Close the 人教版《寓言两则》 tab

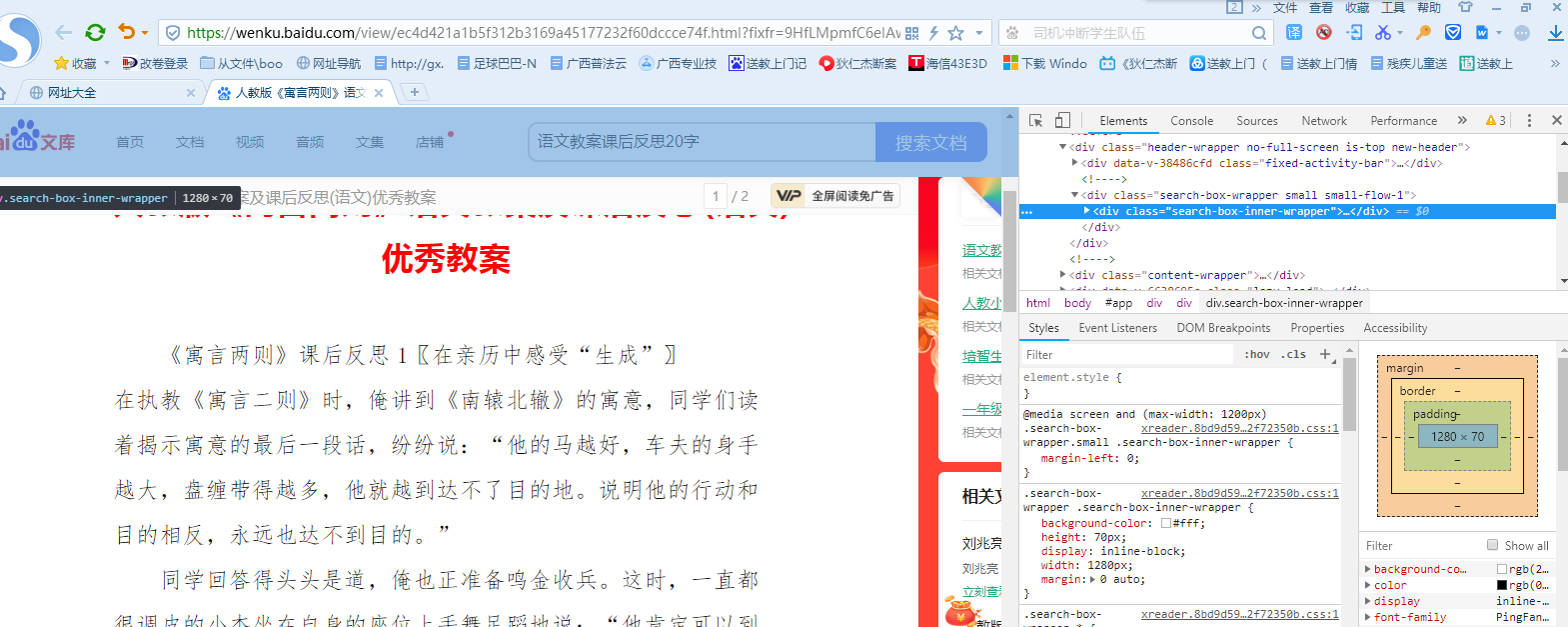[x=379, y=93]
